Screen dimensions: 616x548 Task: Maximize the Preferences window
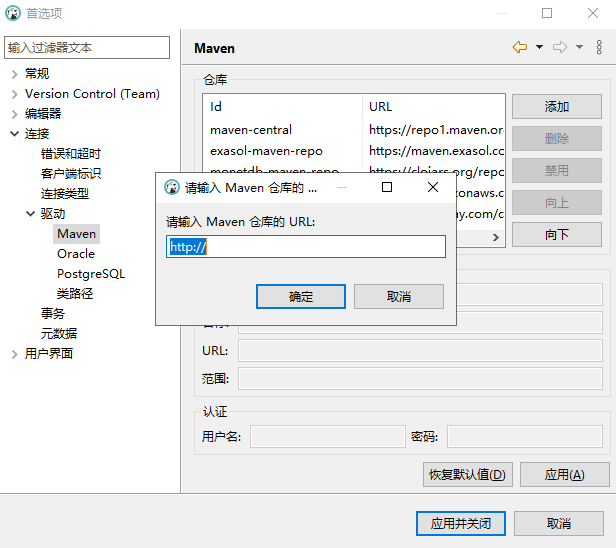pyautogui.click(x=547, y=13)
